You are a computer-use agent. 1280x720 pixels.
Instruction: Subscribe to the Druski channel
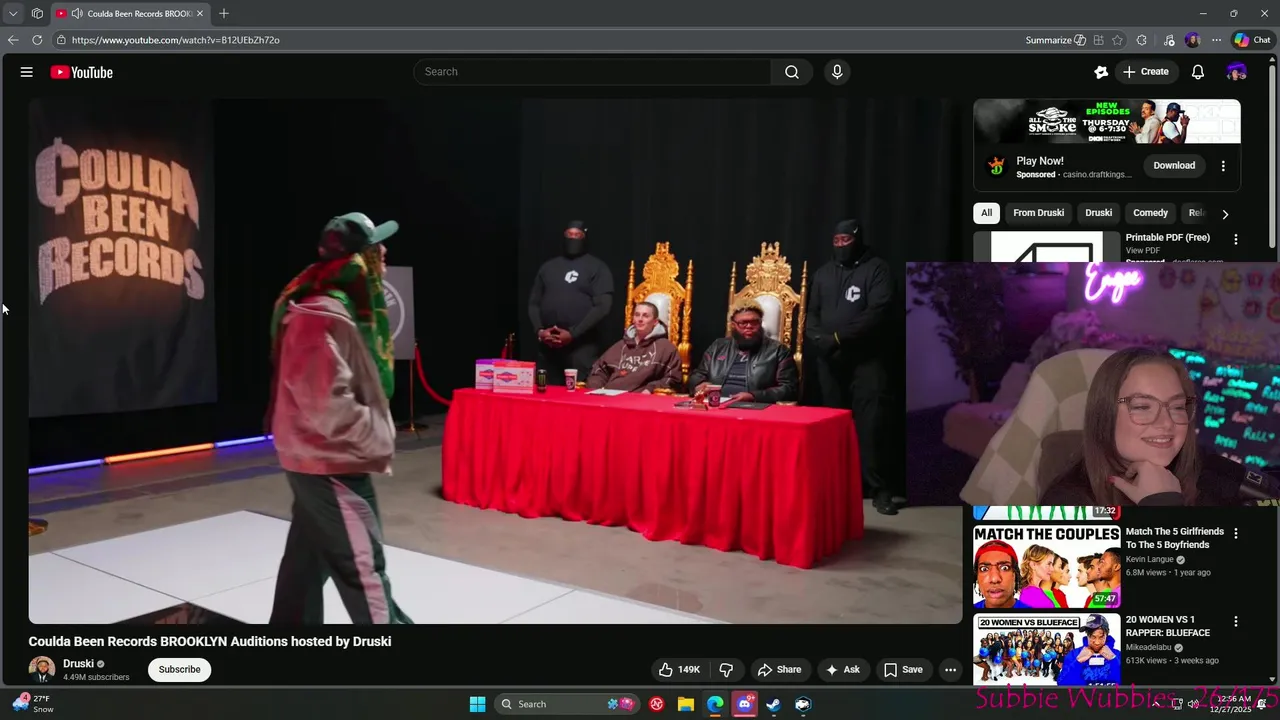pyautogui.click(x=180, y=670)
